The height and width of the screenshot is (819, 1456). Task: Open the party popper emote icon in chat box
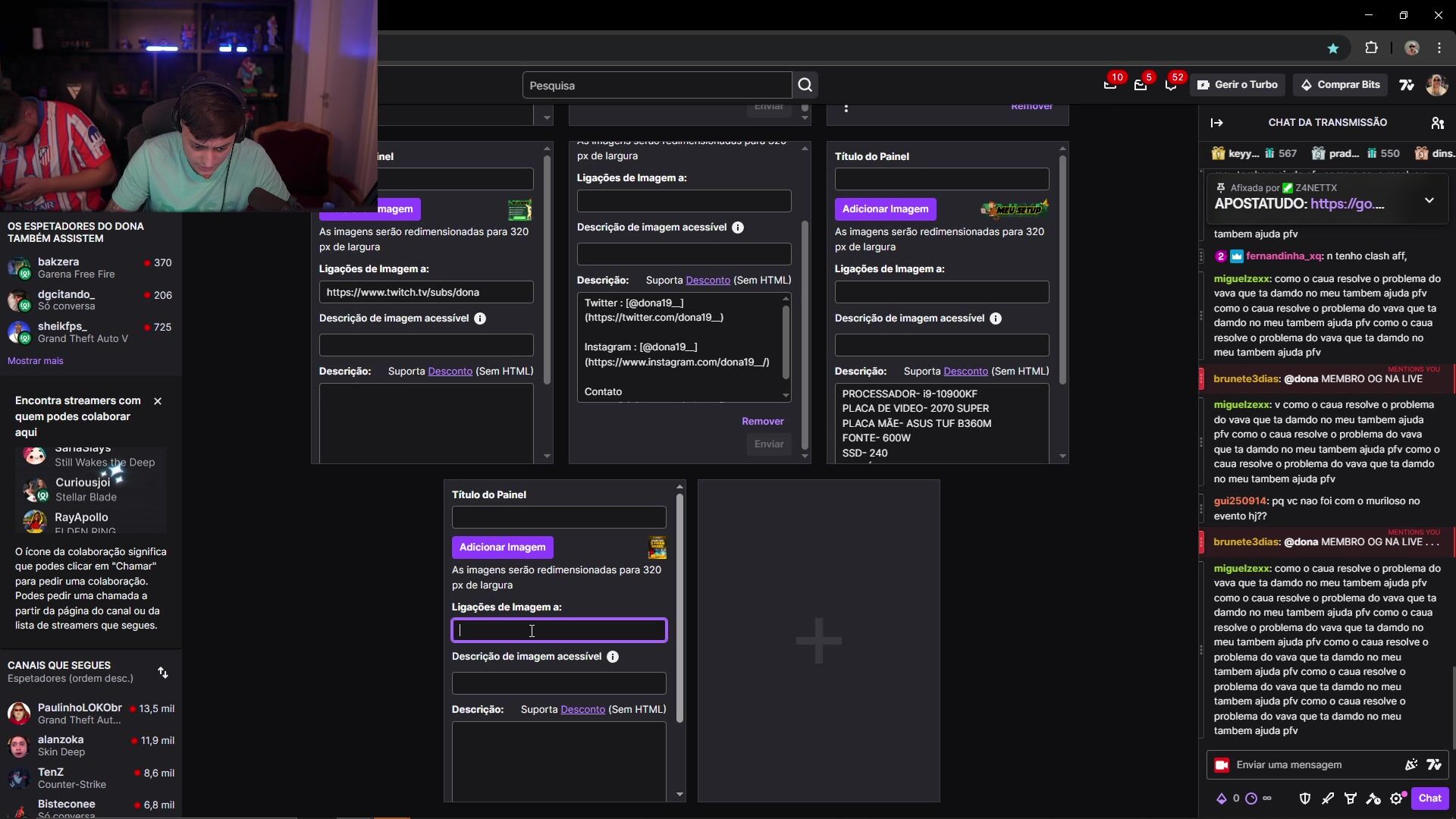(x=1411, y=765)
